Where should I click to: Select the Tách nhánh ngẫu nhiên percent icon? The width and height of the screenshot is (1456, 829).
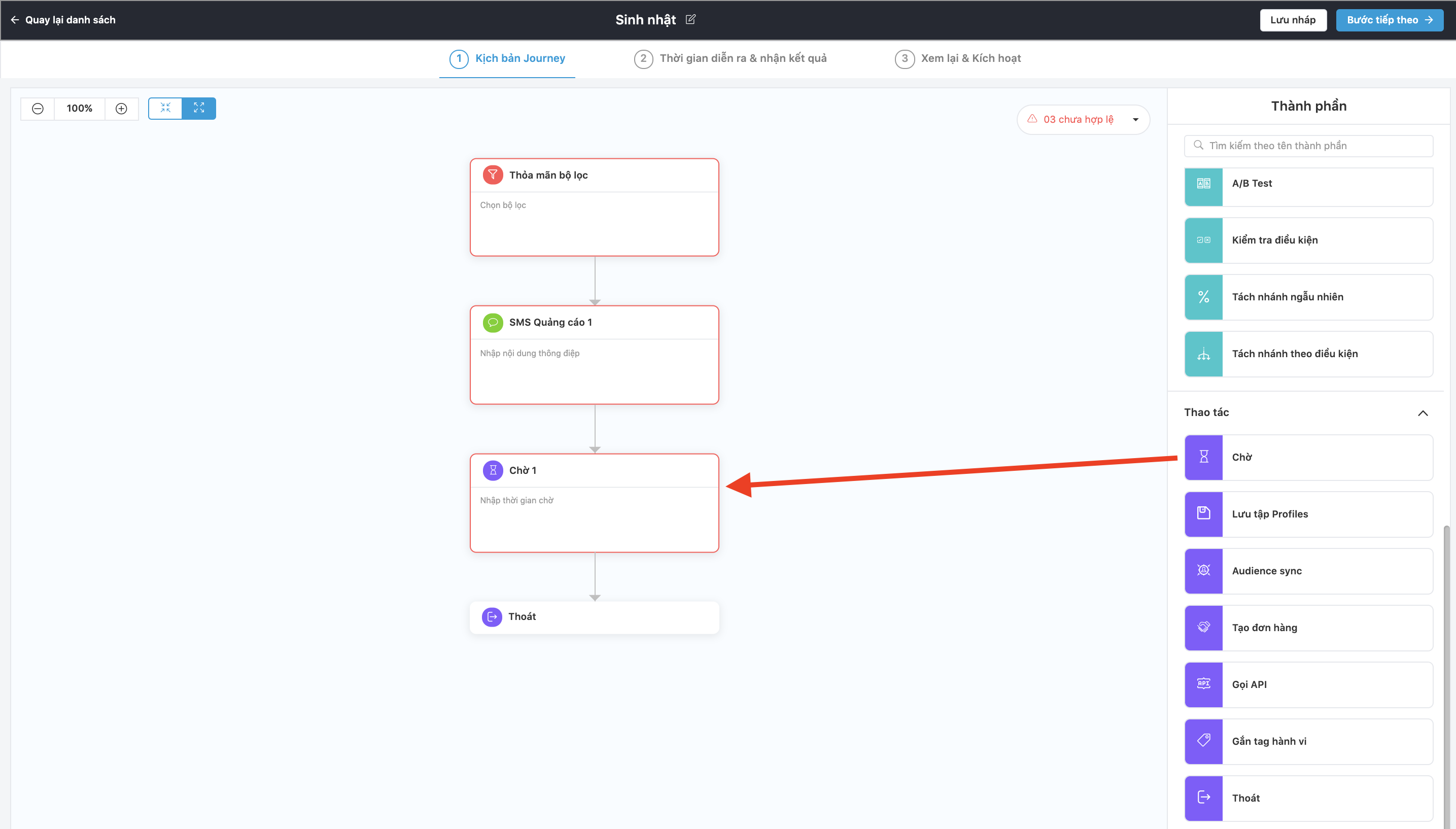1203,297
